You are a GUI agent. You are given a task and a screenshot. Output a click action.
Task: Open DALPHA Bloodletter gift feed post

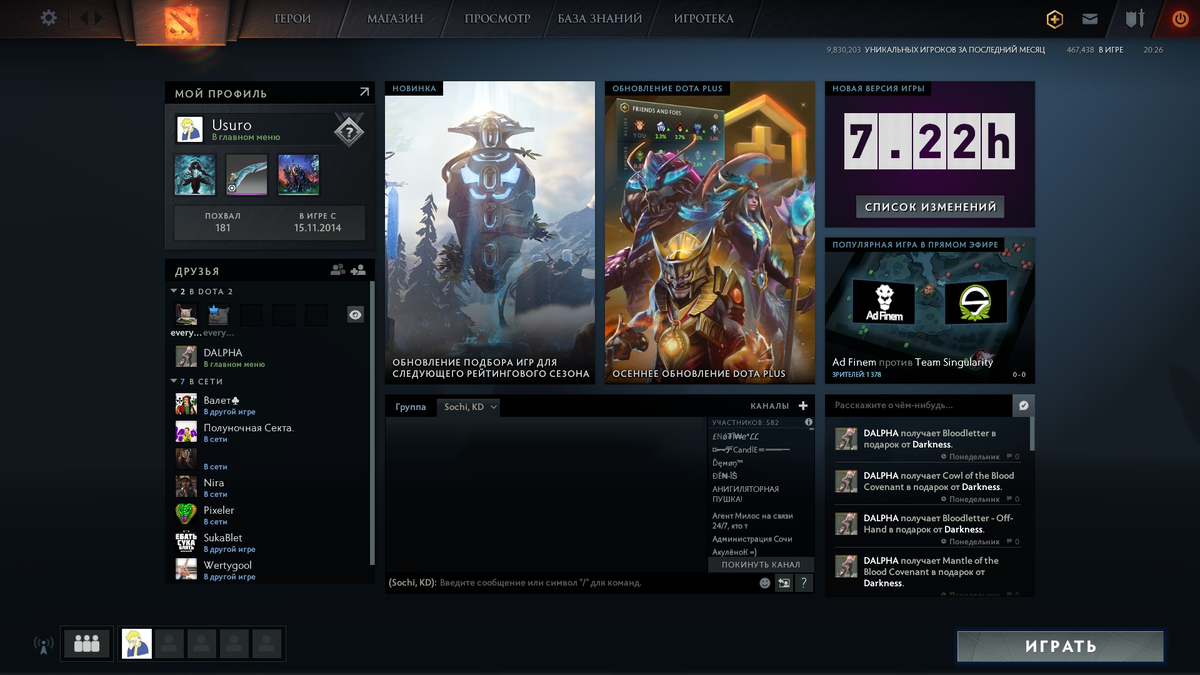(928, 439)
